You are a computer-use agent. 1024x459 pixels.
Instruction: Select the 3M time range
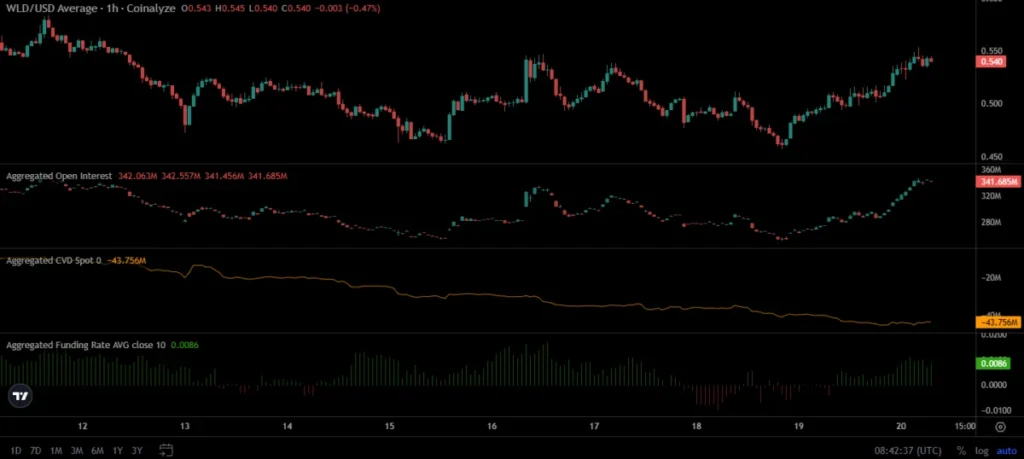[76, 451]
